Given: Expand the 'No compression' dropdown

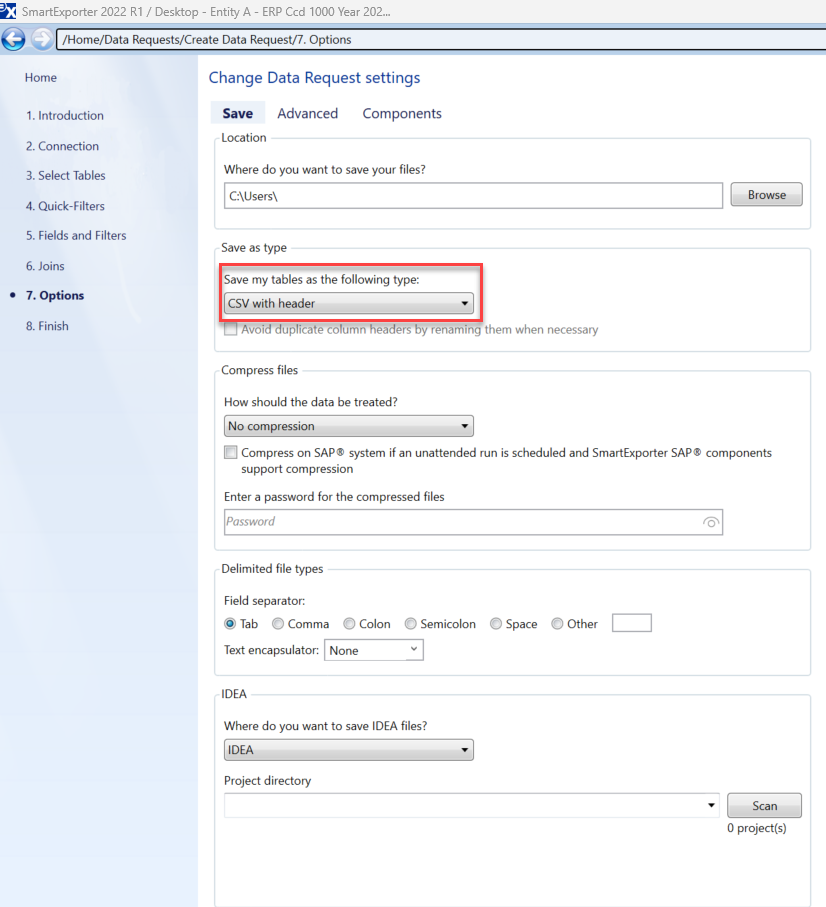Looking at the screenshot, I should pyautogui.click(x=348, y=426).
